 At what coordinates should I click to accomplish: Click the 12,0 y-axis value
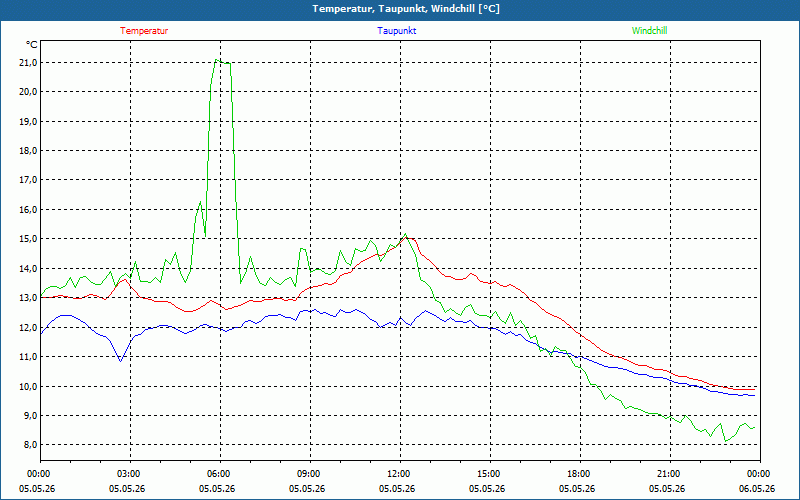click(29, 328)
